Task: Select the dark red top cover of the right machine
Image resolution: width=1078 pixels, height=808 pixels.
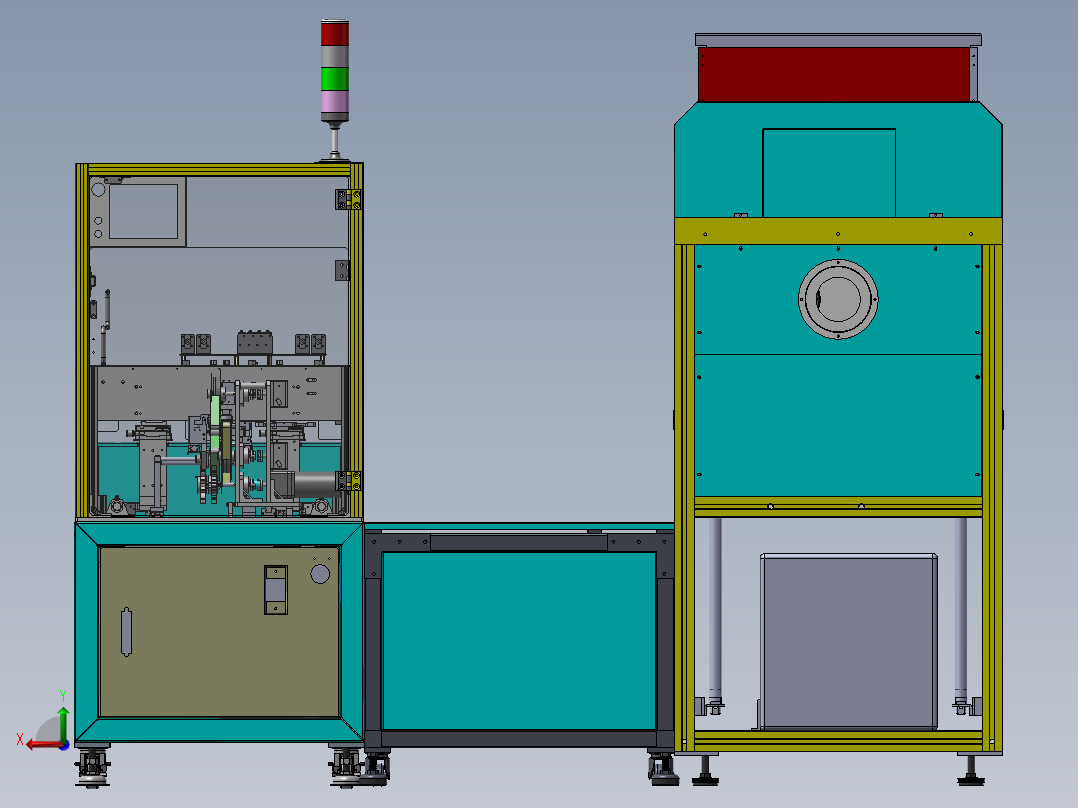Action: coord(834,75)
